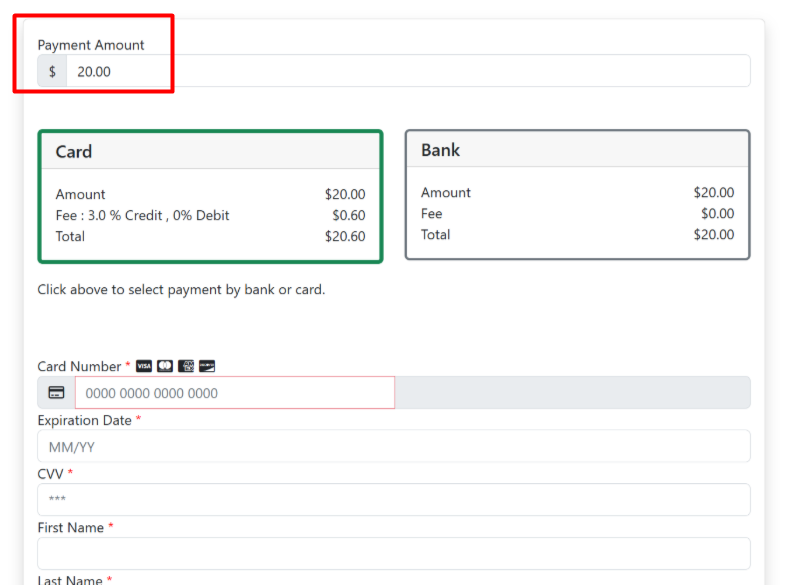Click the Discover card icon
The width and height of the screenshot is (793, 585).
[x=207, y=366]
